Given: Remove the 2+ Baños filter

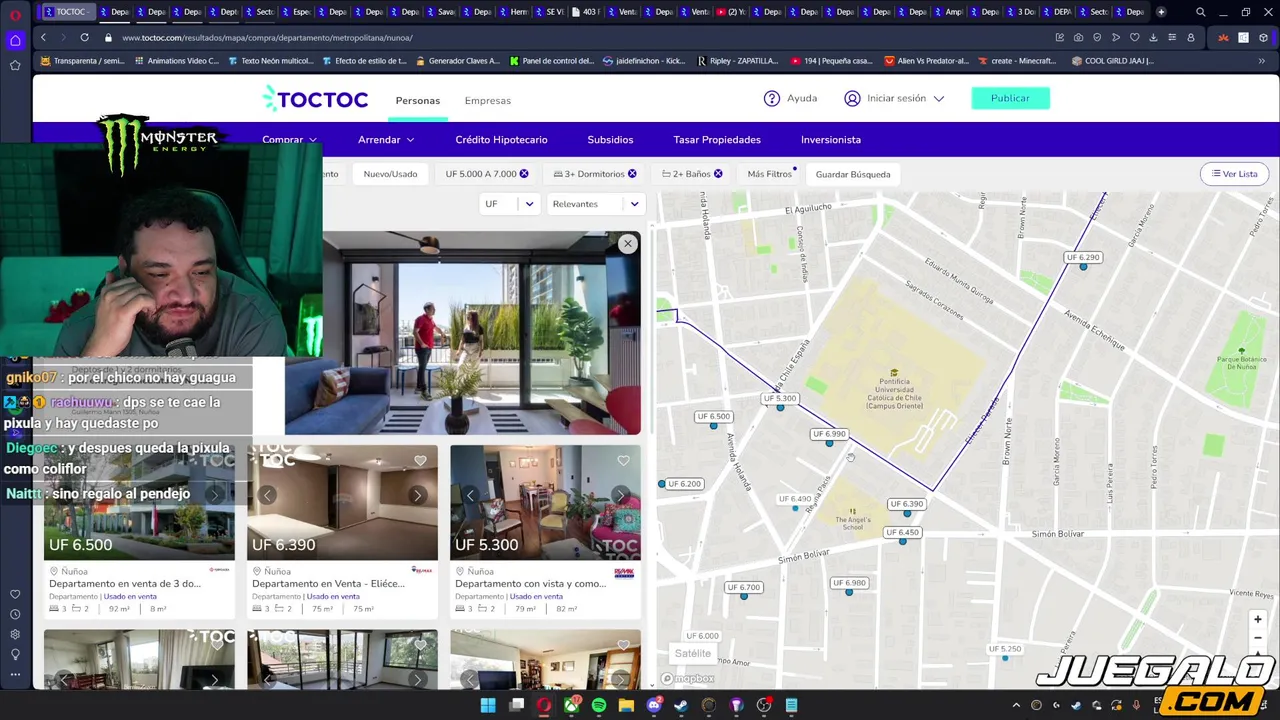Looking at the screenshot, I should pos(718,174).
